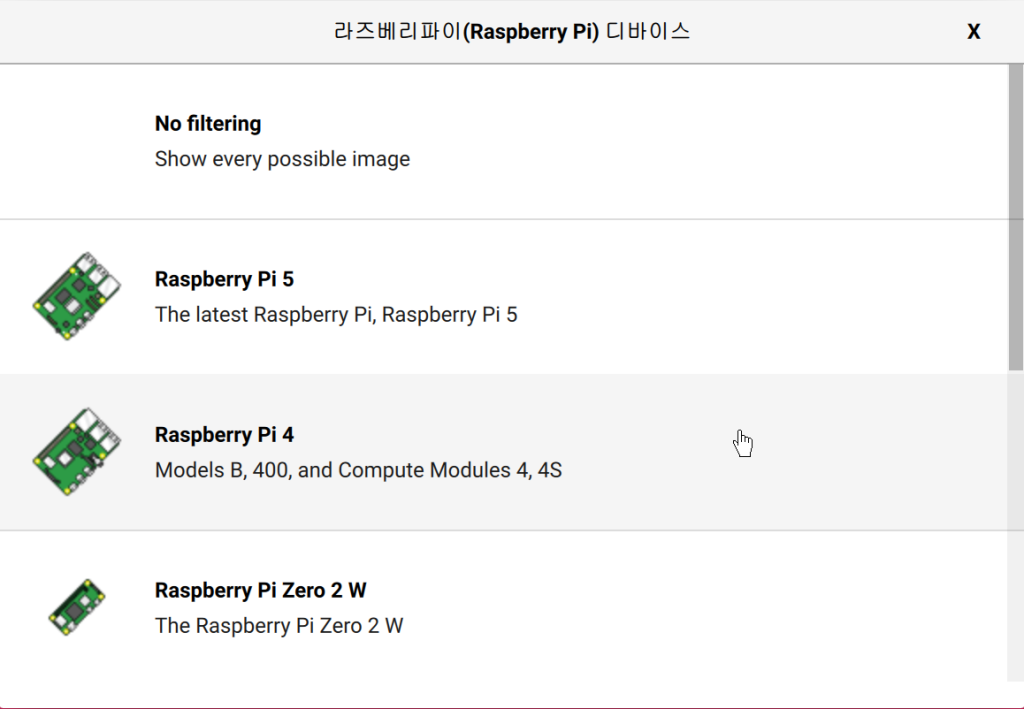Pick Raspberry Pi Zero 2 W title

click(x=261, y=590)
